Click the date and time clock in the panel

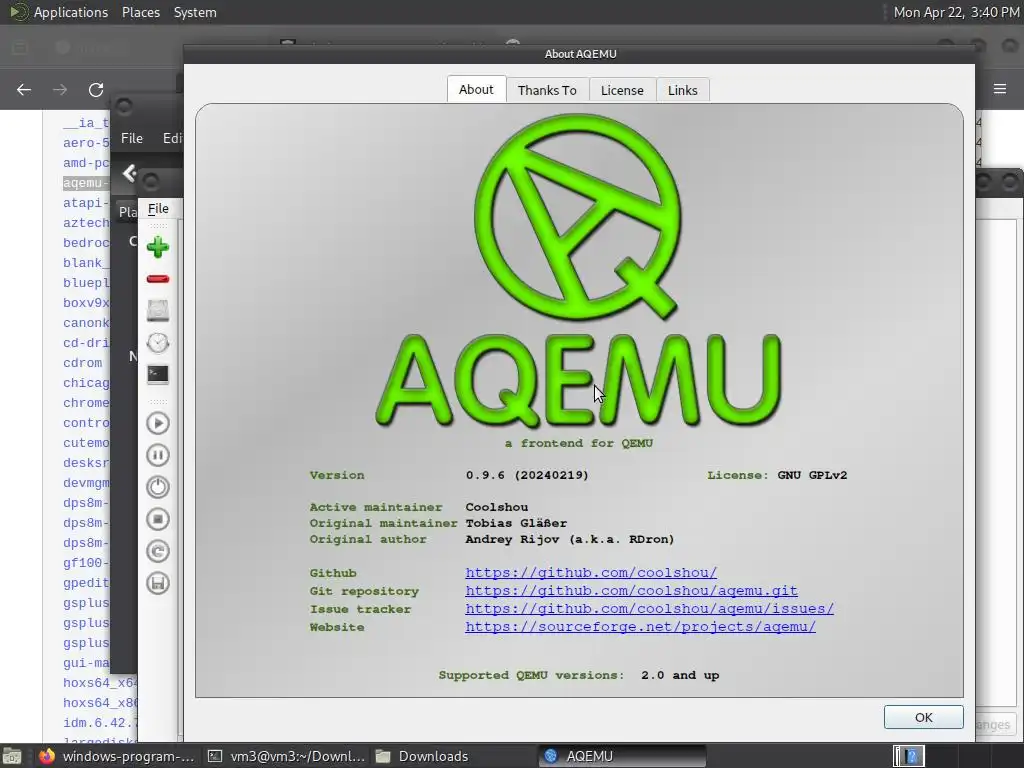point(956,12)
